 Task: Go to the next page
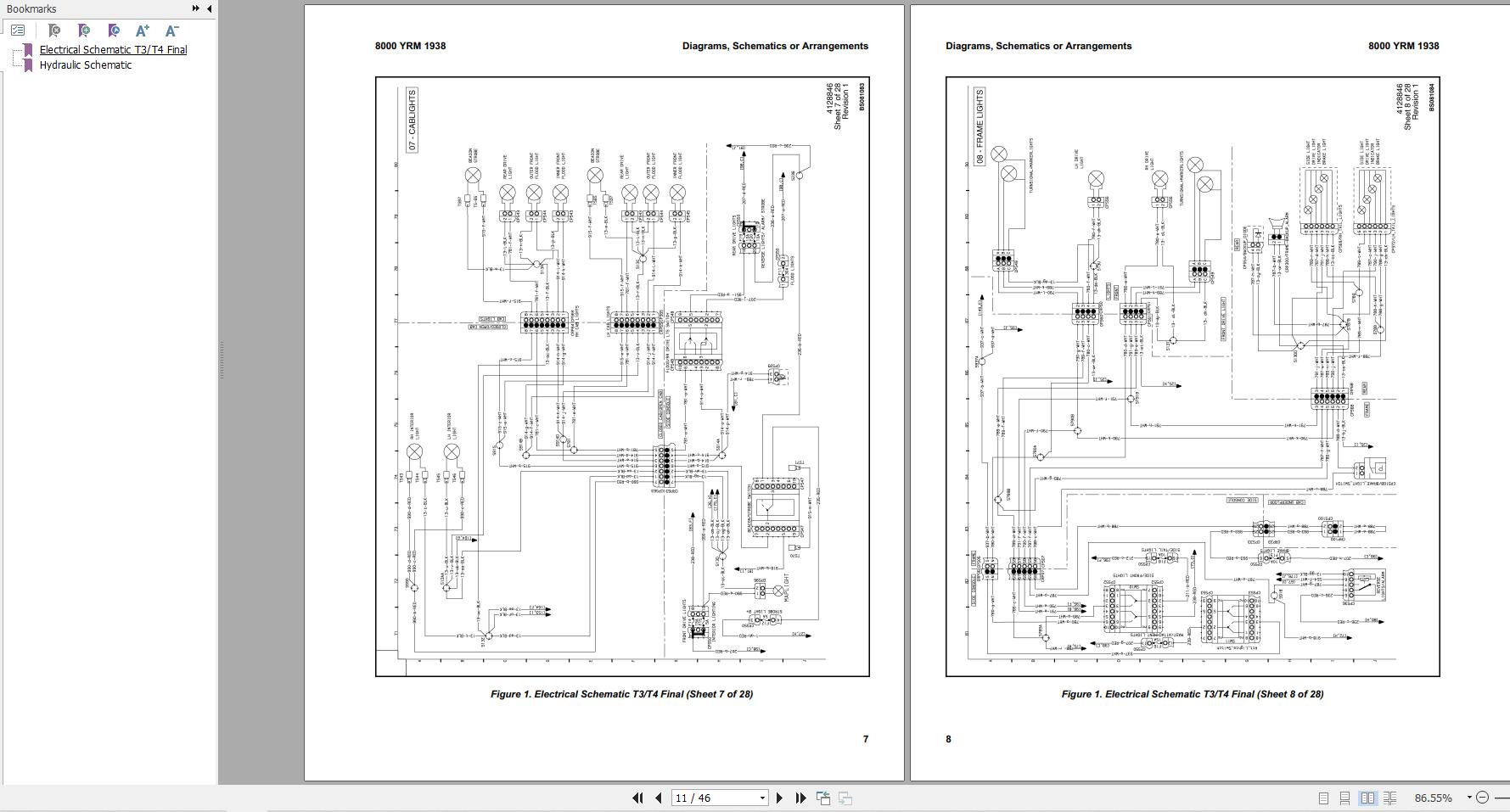click(779, 798)
